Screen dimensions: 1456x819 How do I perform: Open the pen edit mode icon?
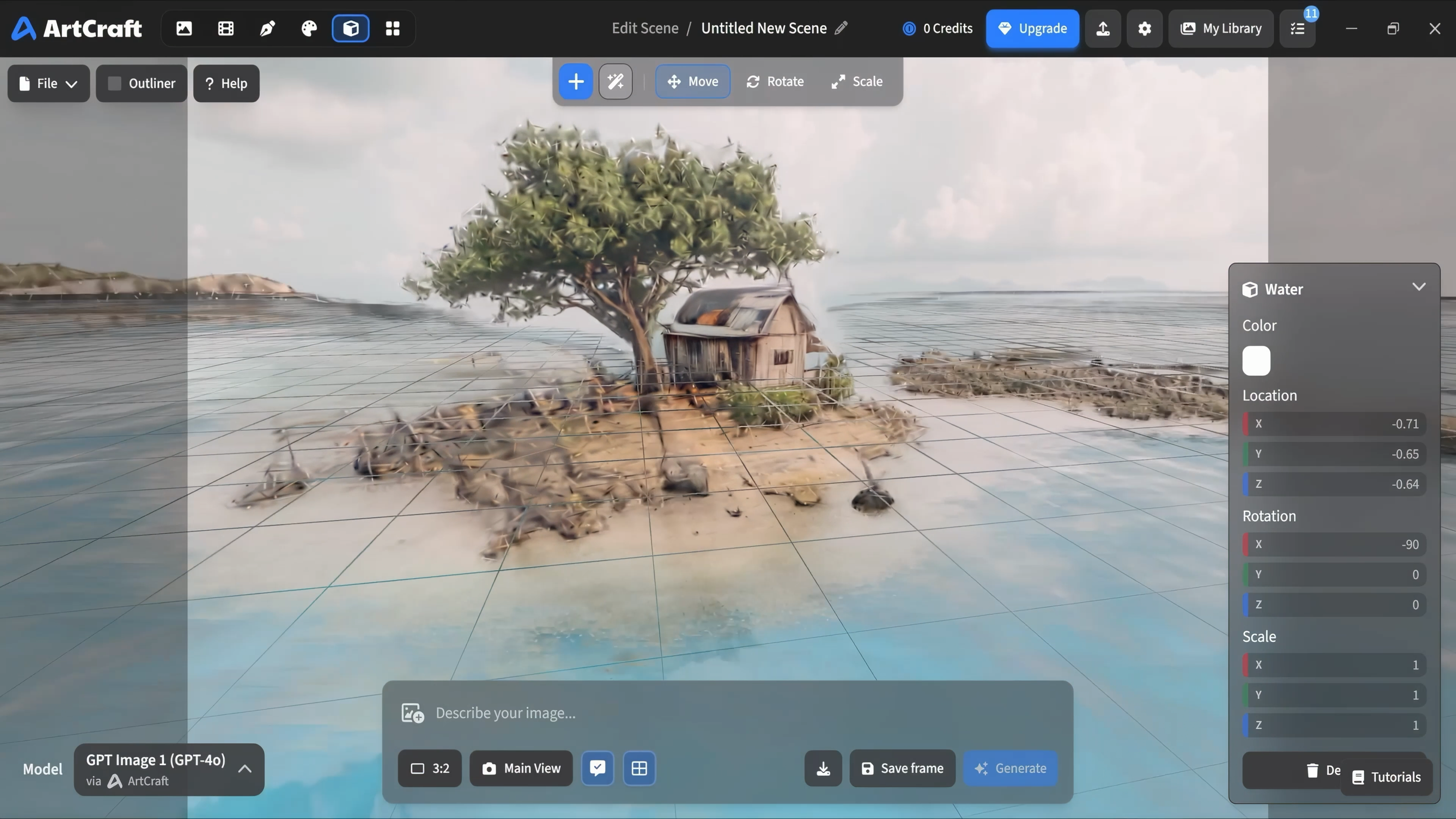267,28
